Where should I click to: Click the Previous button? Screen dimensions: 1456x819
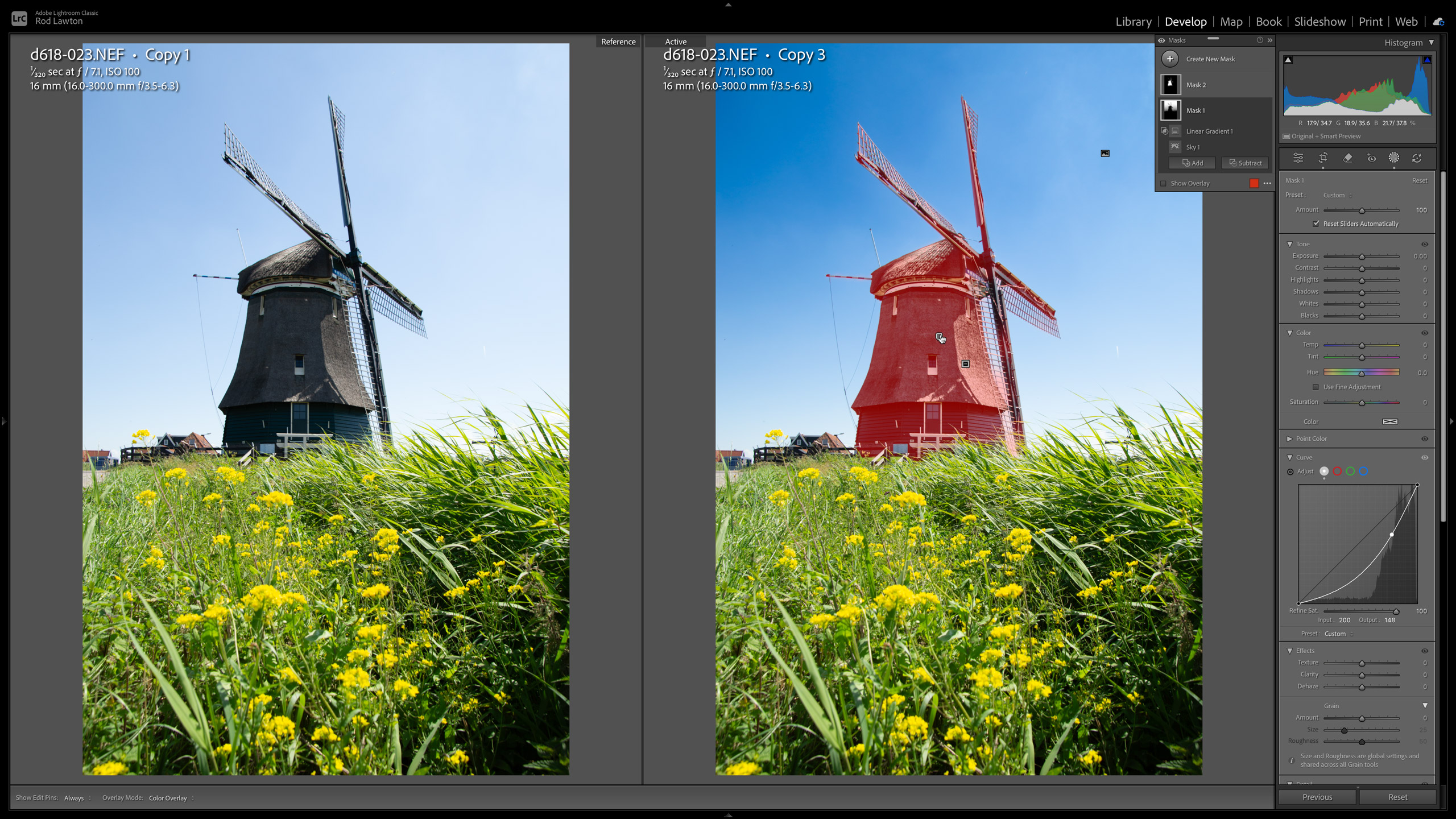1317,797
